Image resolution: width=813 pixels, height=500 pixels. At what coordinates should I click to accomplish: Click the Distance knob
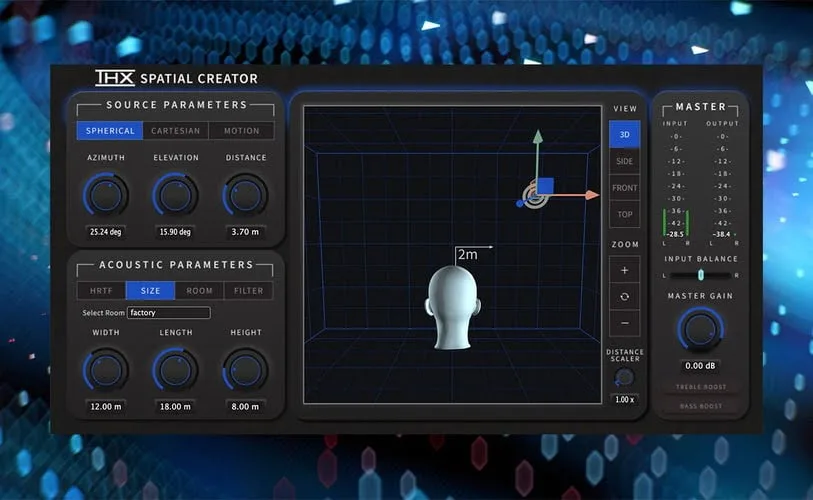pos(245,195)
